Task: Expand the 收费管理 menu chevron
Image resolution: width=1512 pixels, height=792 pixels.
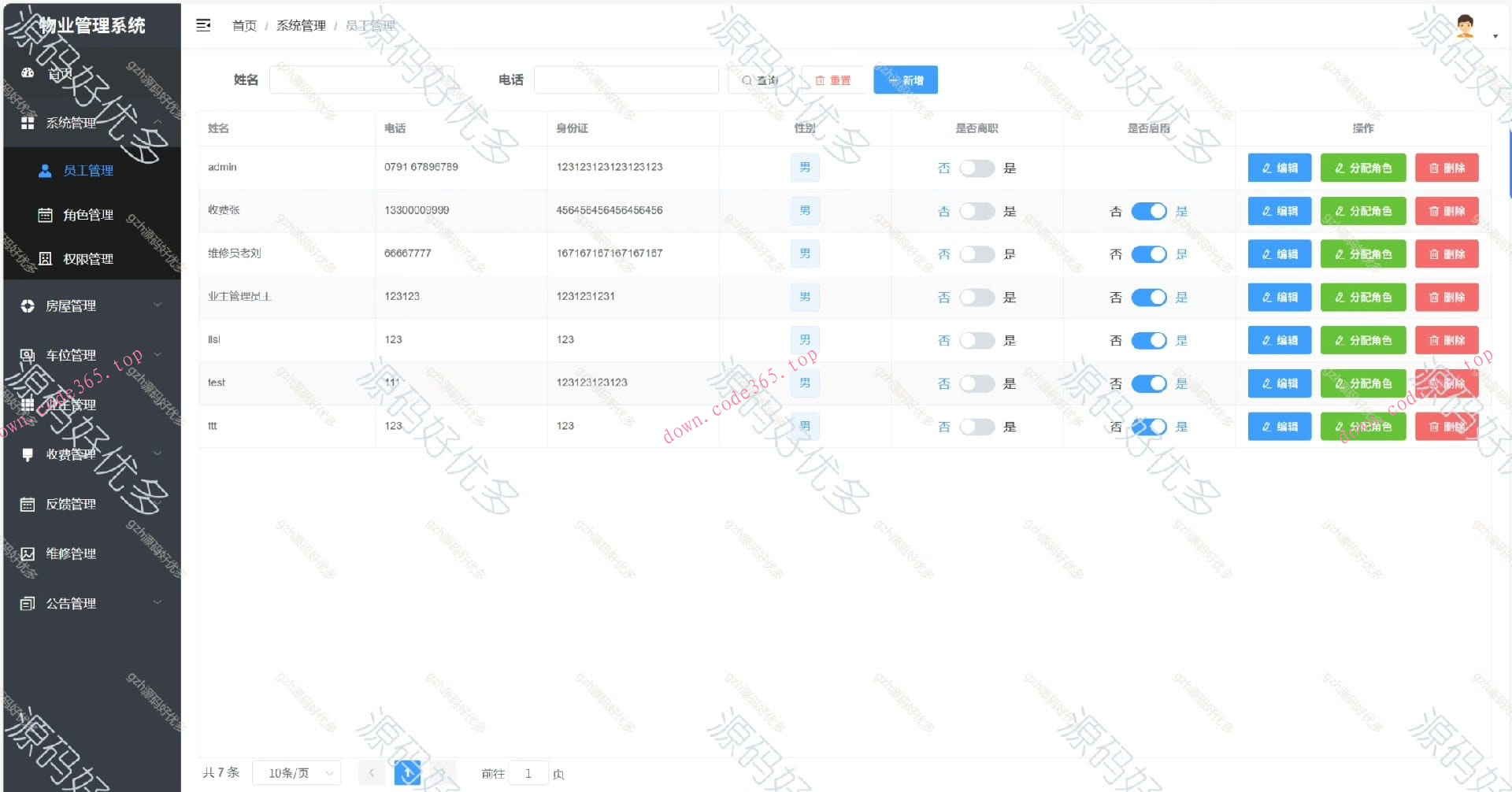Action: (x=157, y=453)
